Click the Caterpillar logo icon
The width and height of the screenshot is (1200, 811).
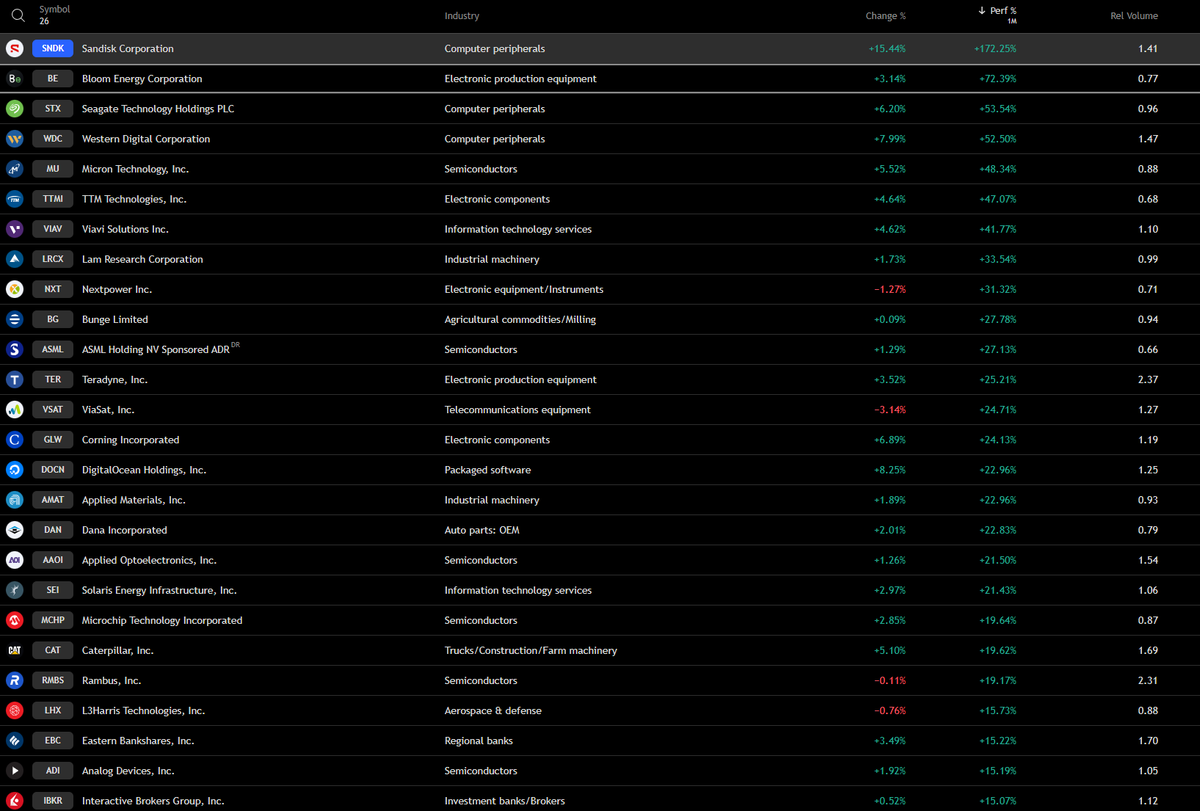pos(14,650)
